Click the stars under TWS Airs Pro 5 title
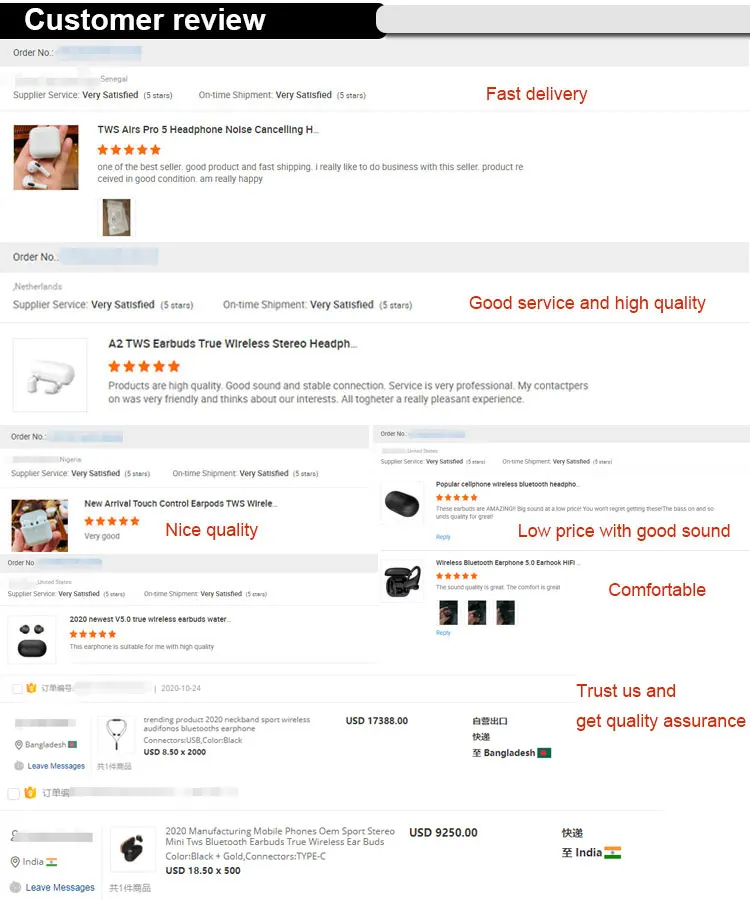750x900 pixels. (129, 150)
